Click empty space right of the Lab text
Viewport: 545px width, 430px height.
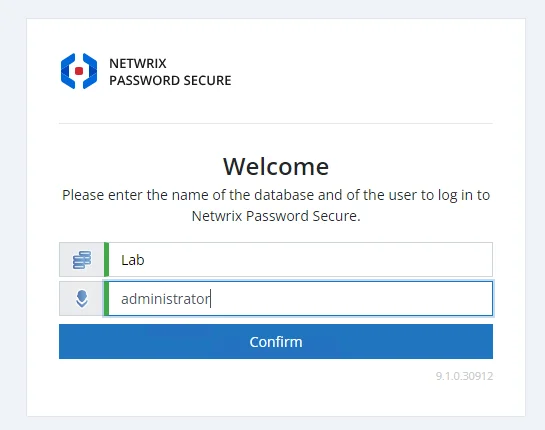pyautogui.click(x=318, y=260)
